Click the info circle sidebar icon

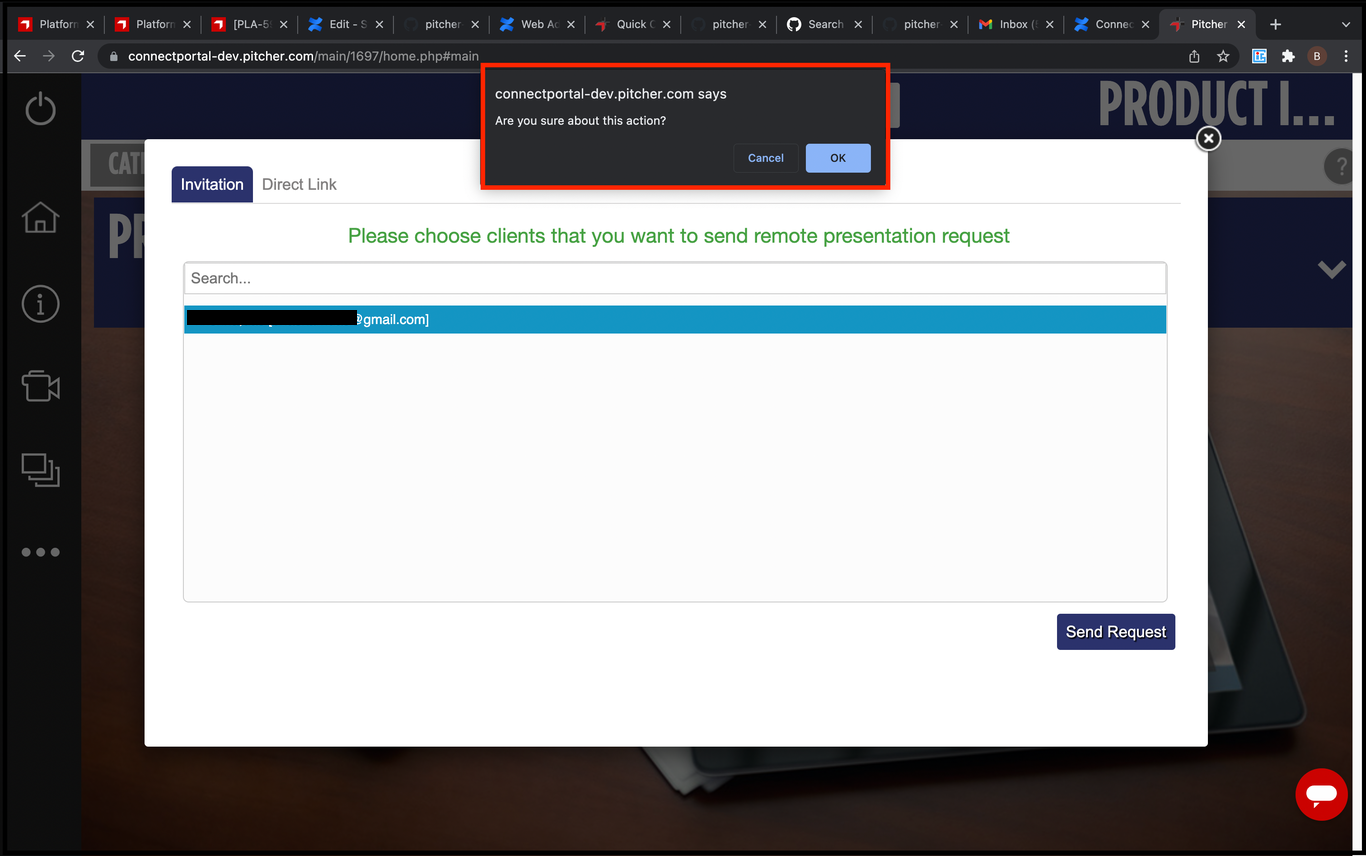(x=40, y=304)
